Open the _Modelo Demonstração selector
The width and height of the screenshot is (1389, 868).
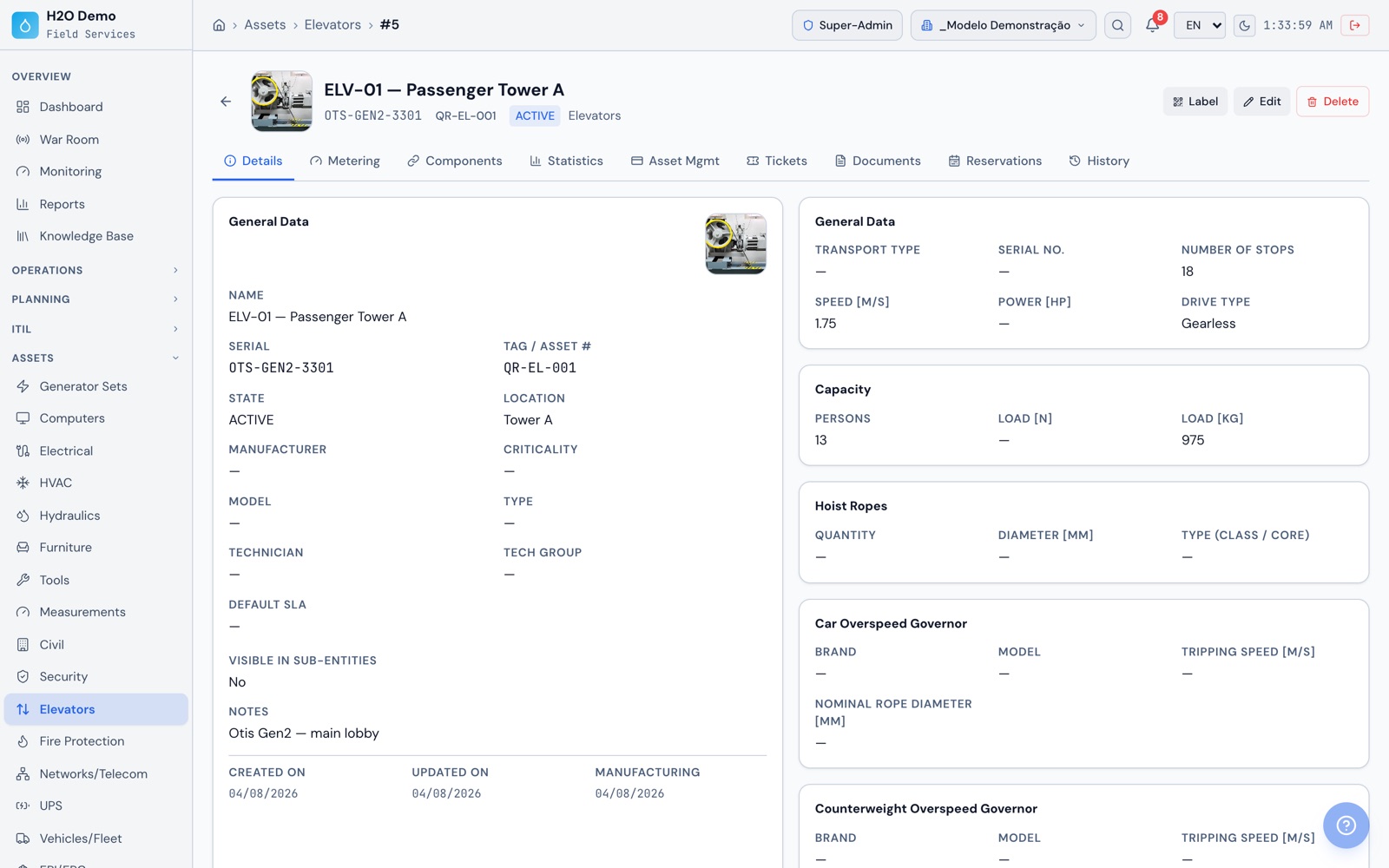coord(1004,25)
